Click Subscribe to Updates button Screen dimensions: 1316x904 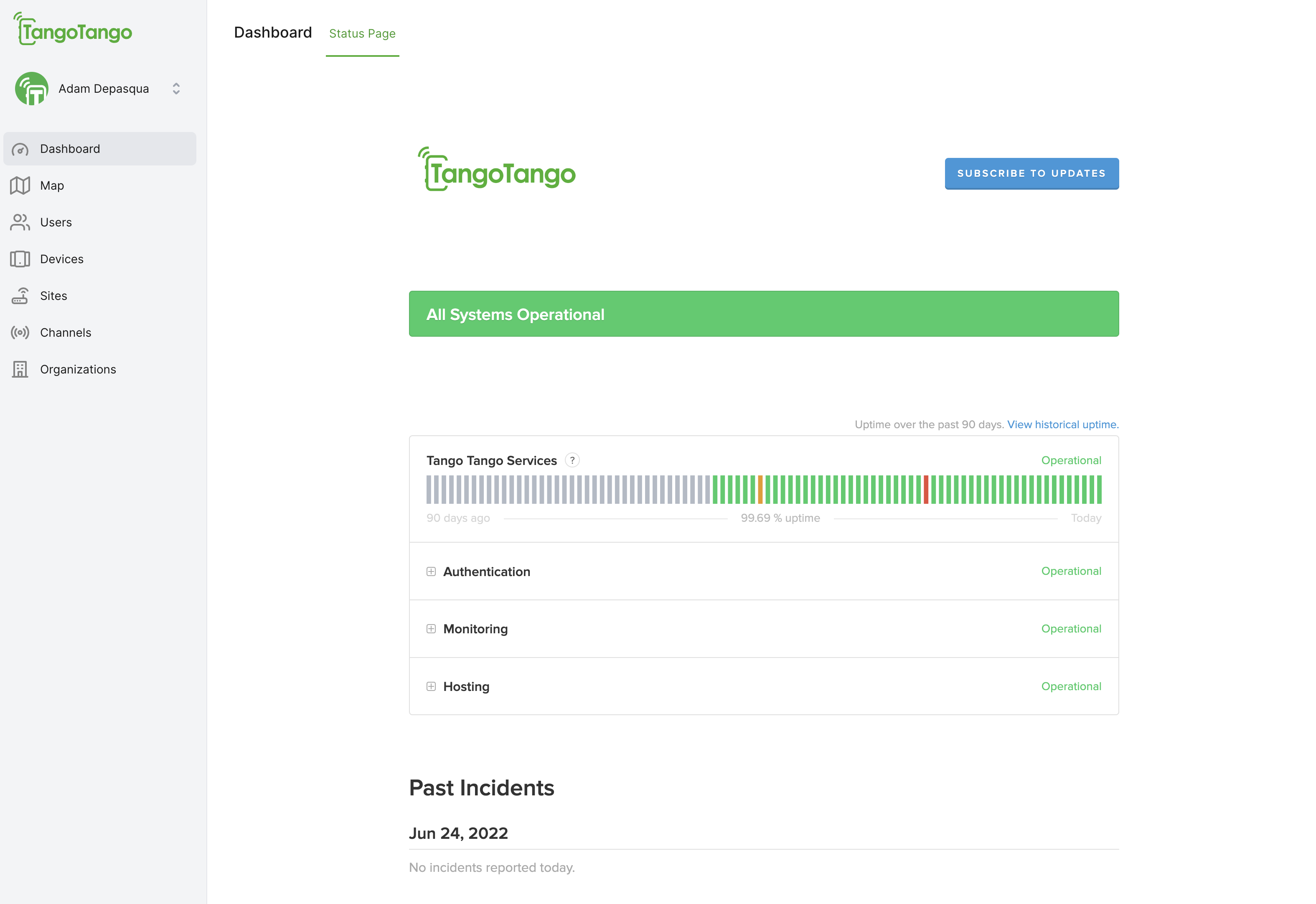(x=1031, y=173)
